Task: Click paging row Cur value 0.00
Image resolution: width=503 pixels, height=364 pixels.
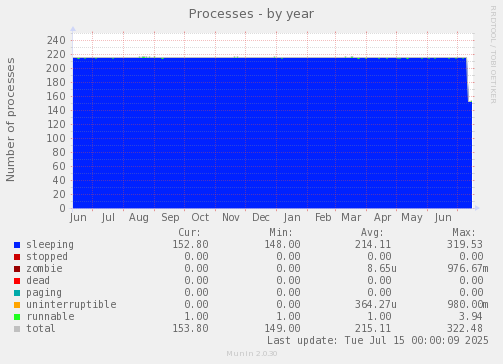Action: 196,293
